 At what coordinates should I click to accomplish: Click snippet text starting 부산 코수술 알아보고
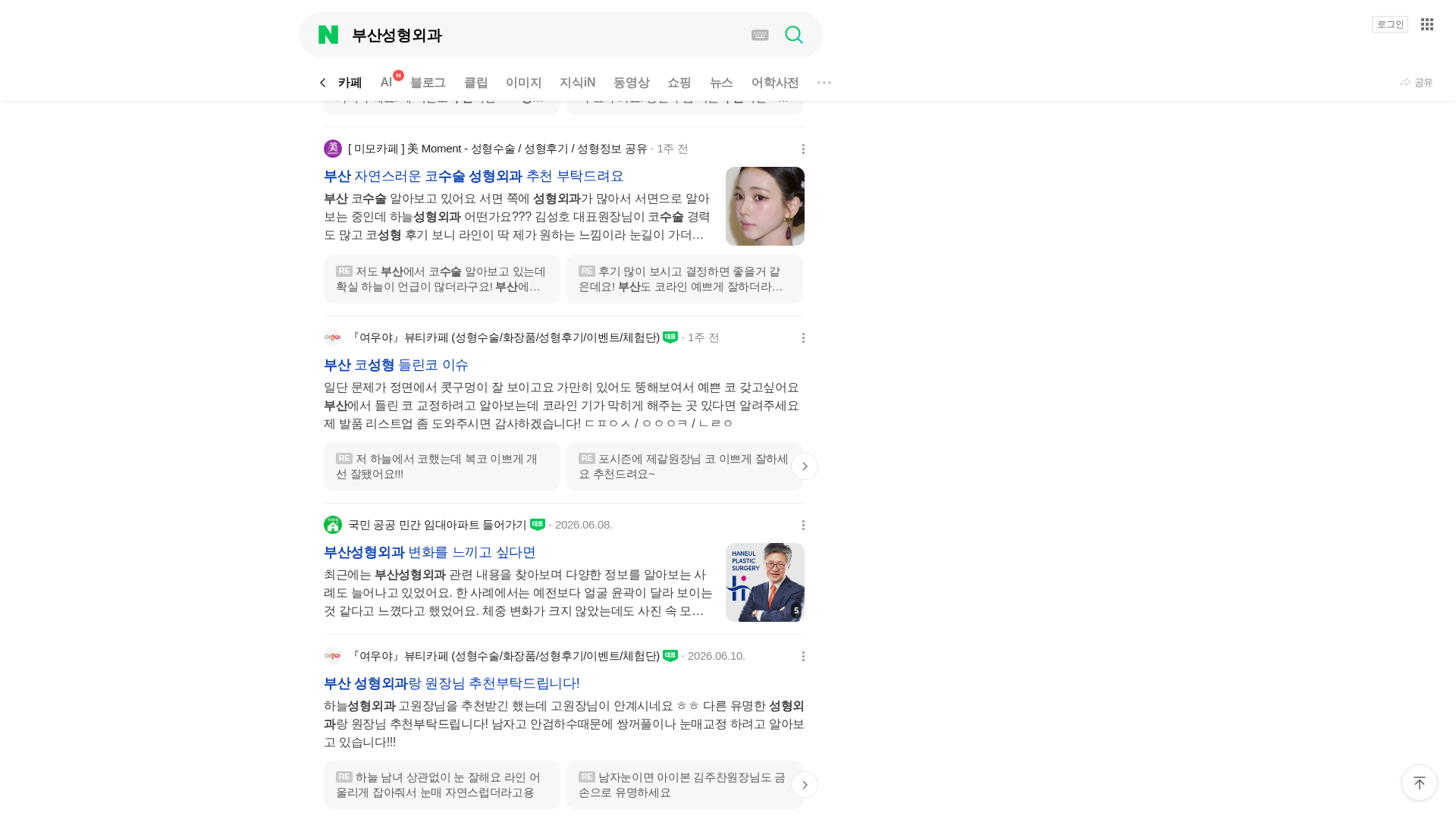click(518, 217)
